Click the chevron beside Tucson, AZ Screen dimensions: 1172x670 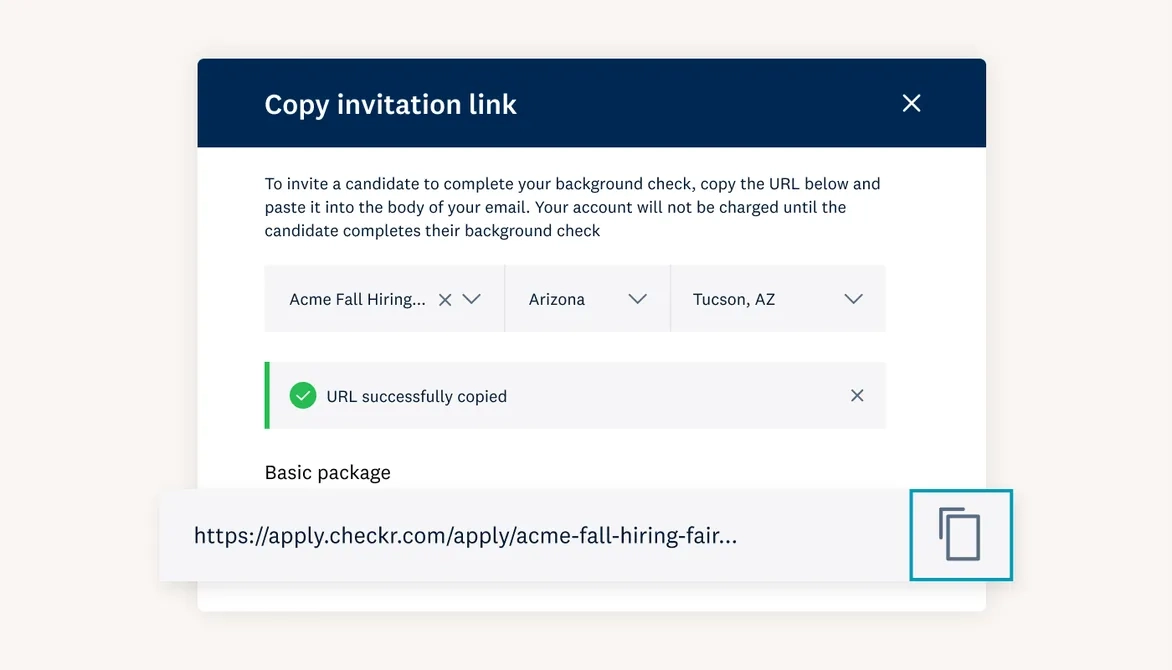(x=854, y=299)
